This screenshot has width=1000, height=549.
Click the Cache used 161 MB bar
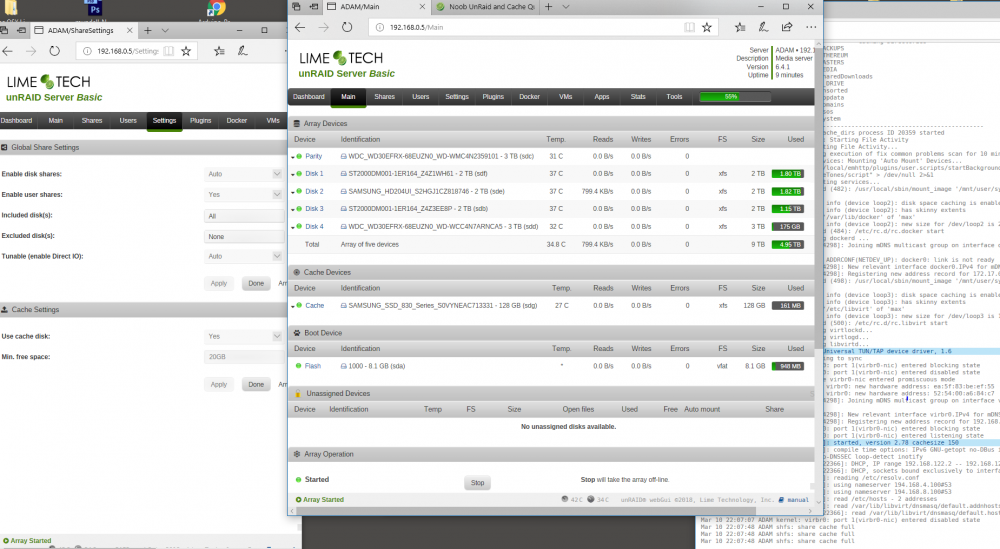tap(788, 305)
